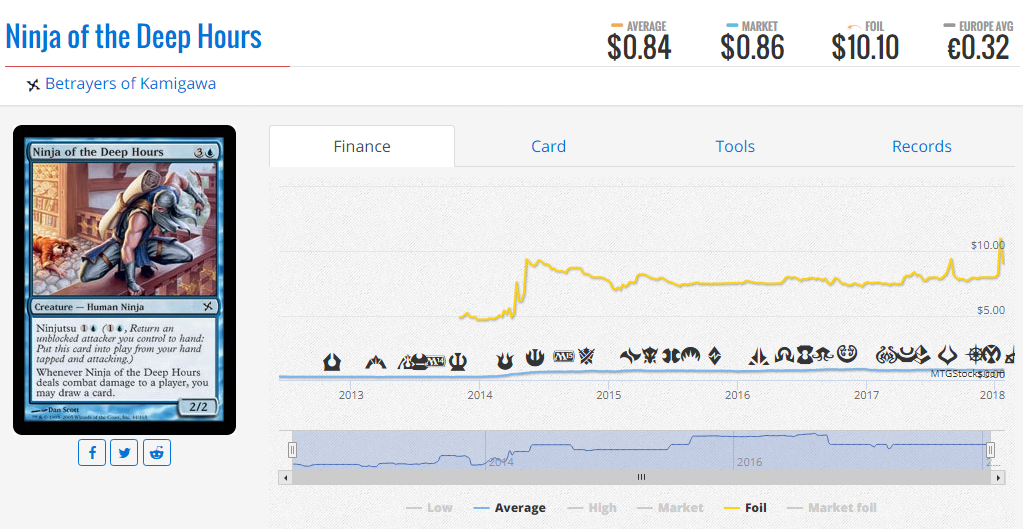Share card on Twitter

pos(124,453)
